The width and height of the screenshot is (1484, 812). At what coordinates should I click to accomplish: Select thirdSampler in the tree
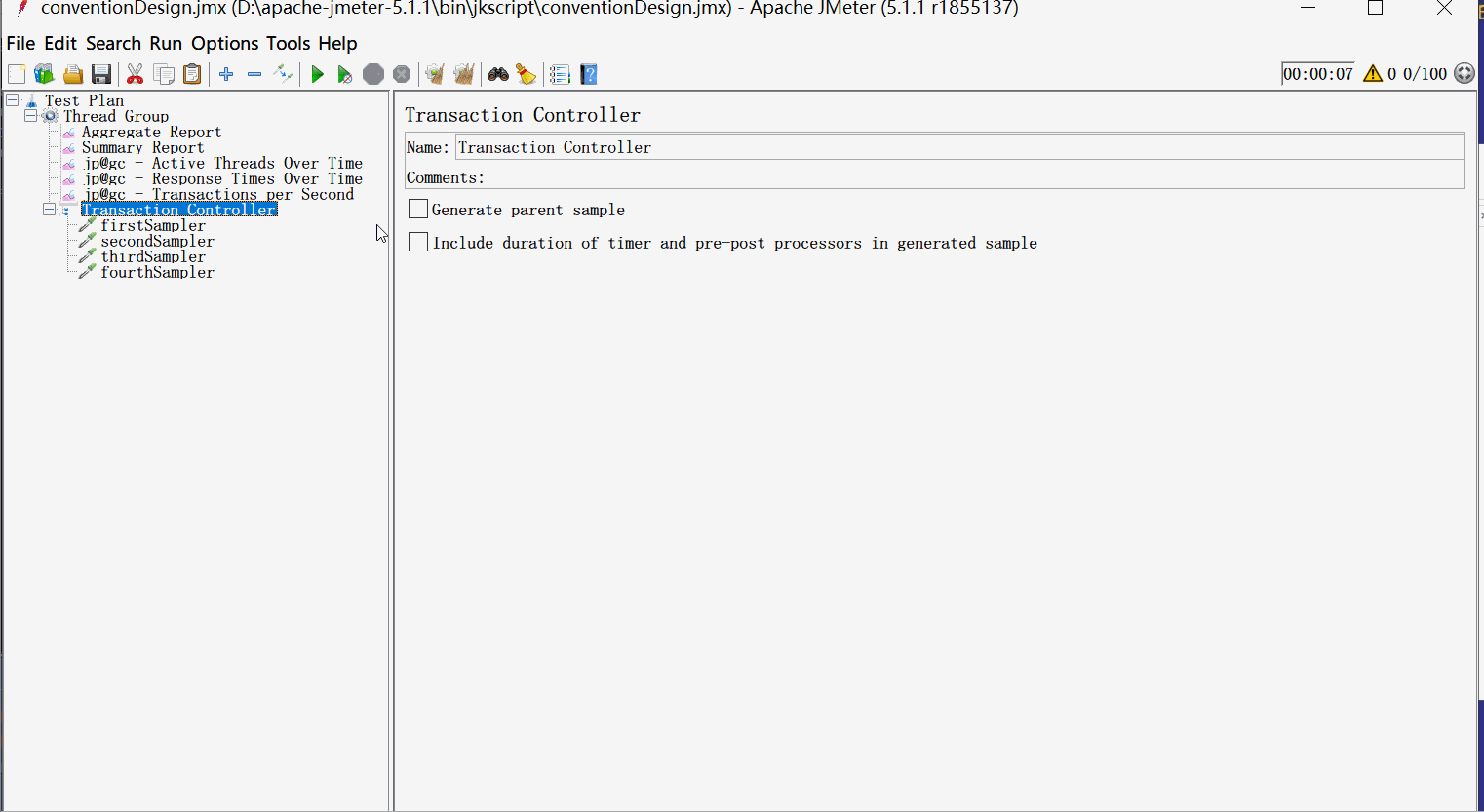(x=153, y=256)
